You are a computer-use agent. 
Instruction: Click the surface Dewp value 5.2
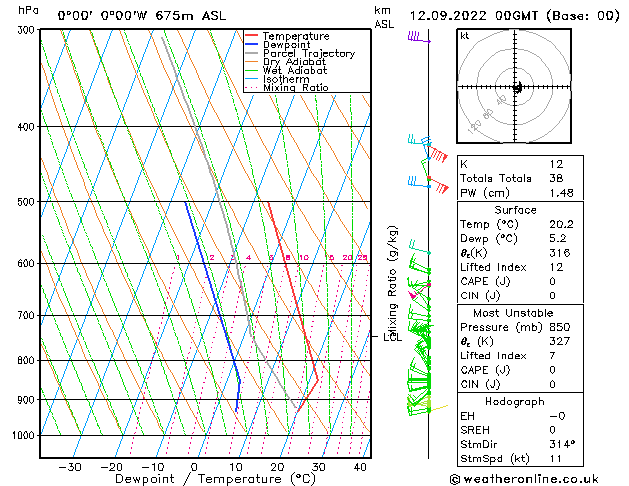tap(558, 239)
